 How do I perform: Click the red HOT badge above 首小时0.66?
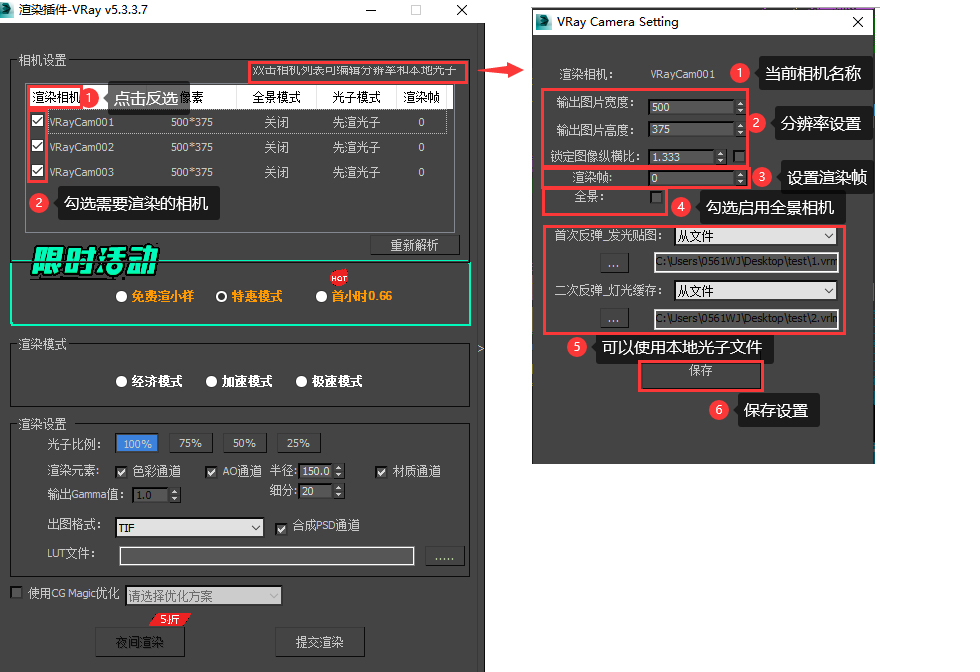pyautogui.click(x=339, y=278)
